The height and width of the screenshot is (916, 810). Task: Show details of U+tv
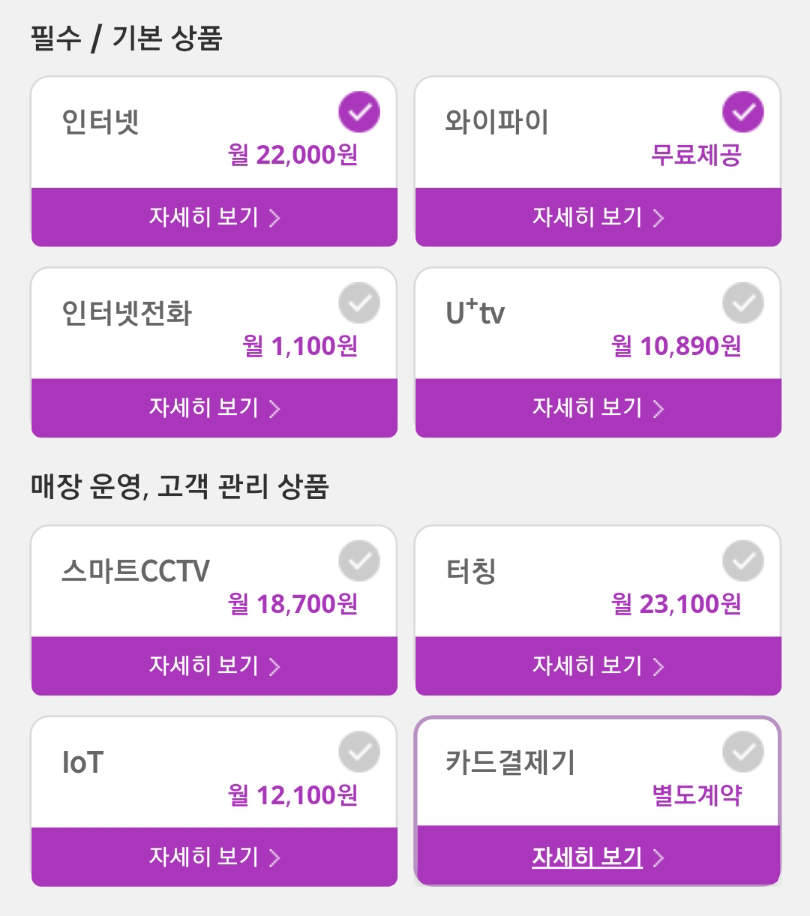pyautogui.click(x=598, y=408)
